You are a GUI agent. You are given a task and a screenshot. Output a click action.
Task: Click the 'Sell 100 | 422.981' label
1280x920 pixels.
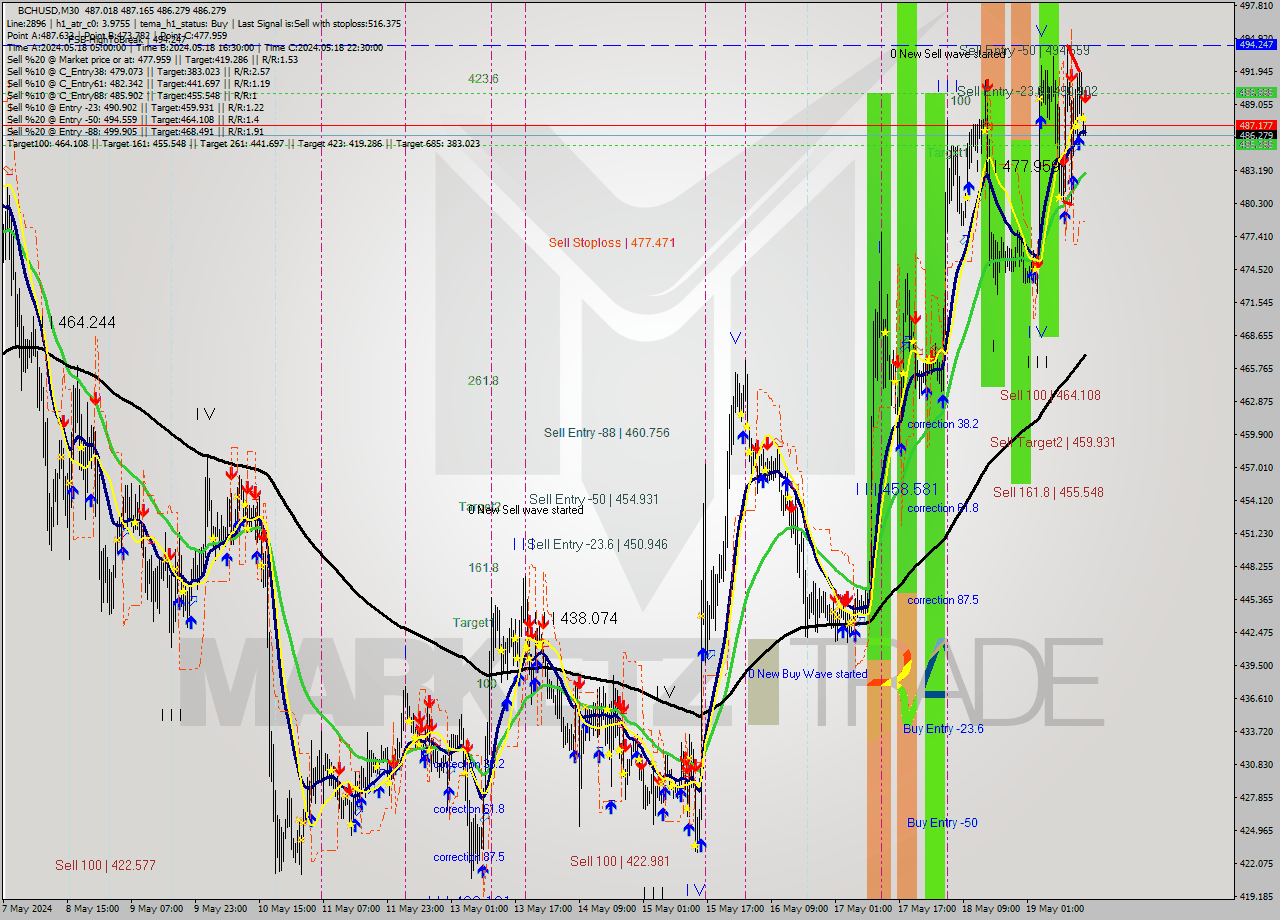(x=620, y=861)
